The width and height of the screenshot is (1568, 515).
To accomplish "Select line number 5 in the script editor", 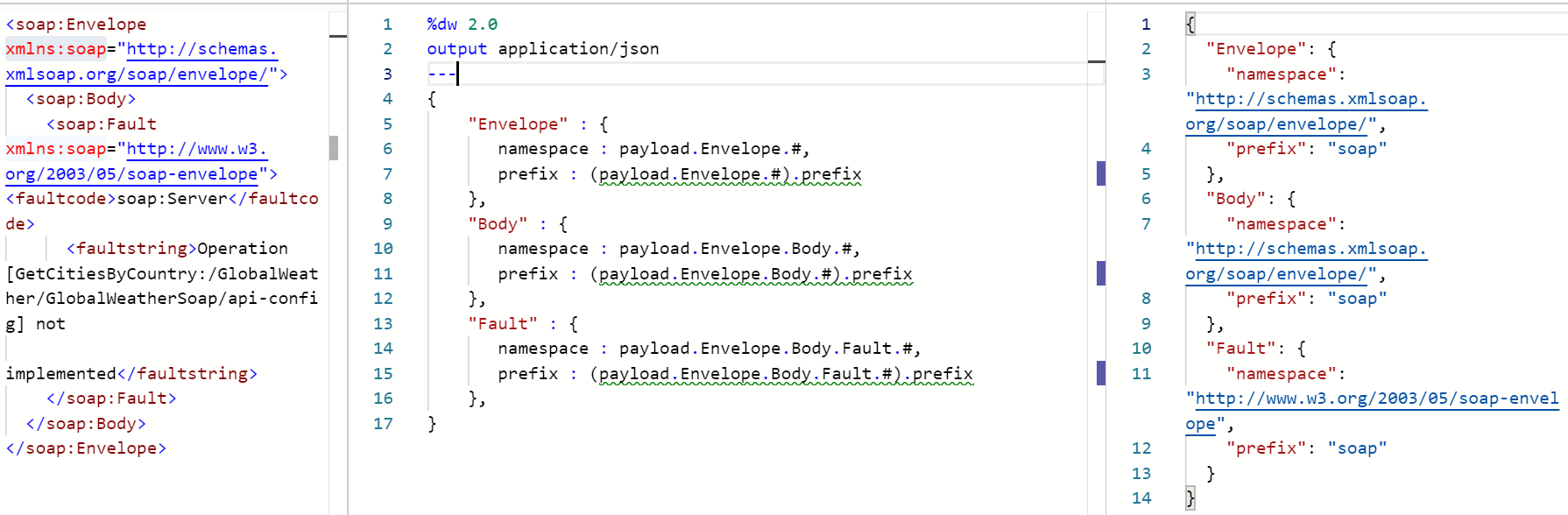I will click(387, 124).
